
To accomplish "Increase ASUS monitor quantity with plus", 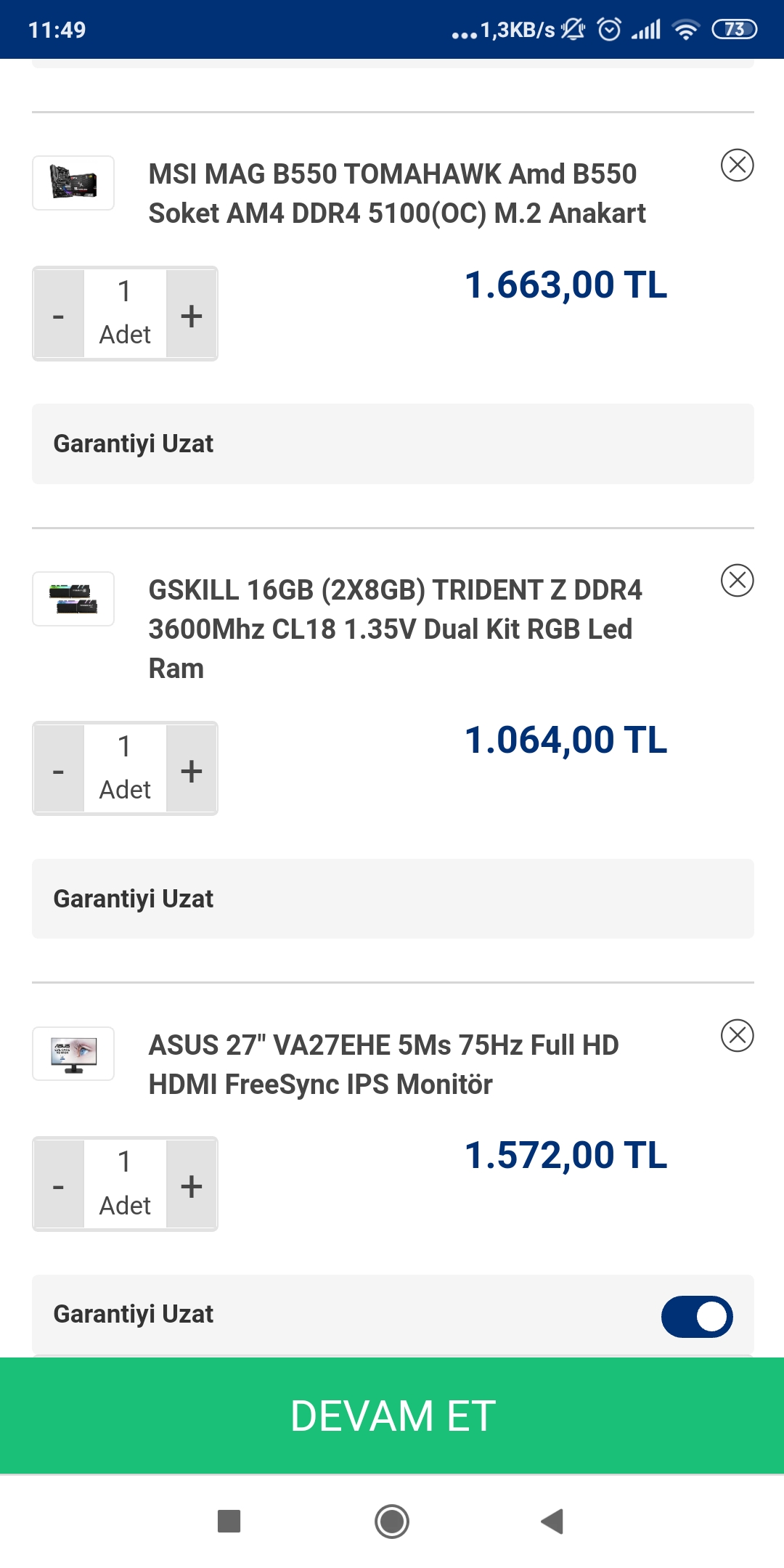I will coord(192,1185).
